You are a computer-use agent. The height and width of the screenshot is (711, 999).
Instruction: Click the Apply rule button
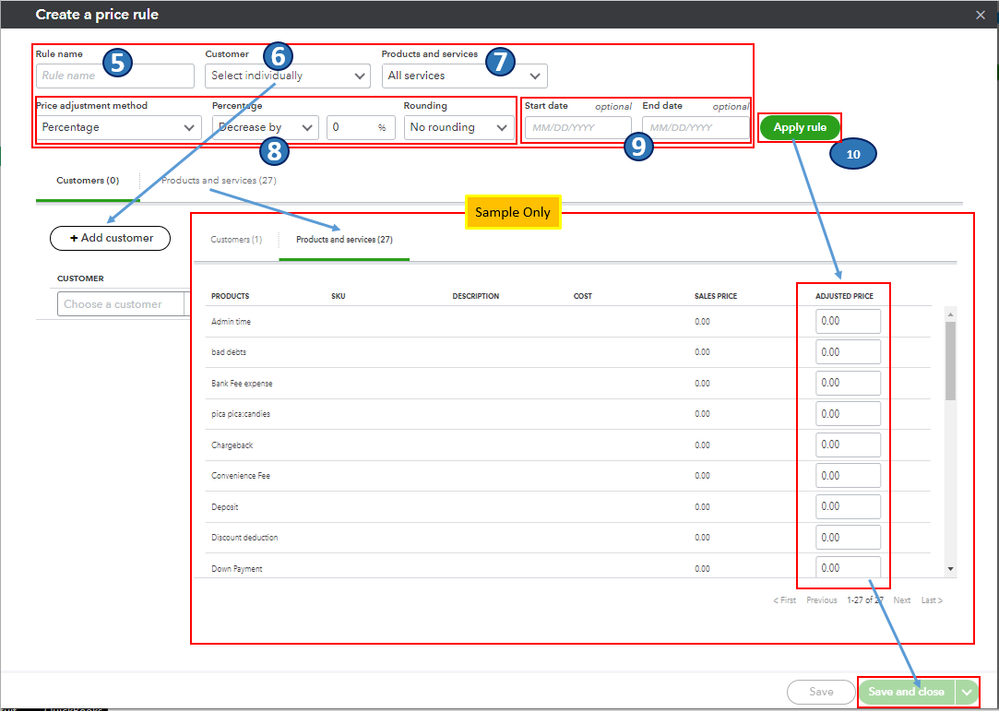click(x=800, y=127)
